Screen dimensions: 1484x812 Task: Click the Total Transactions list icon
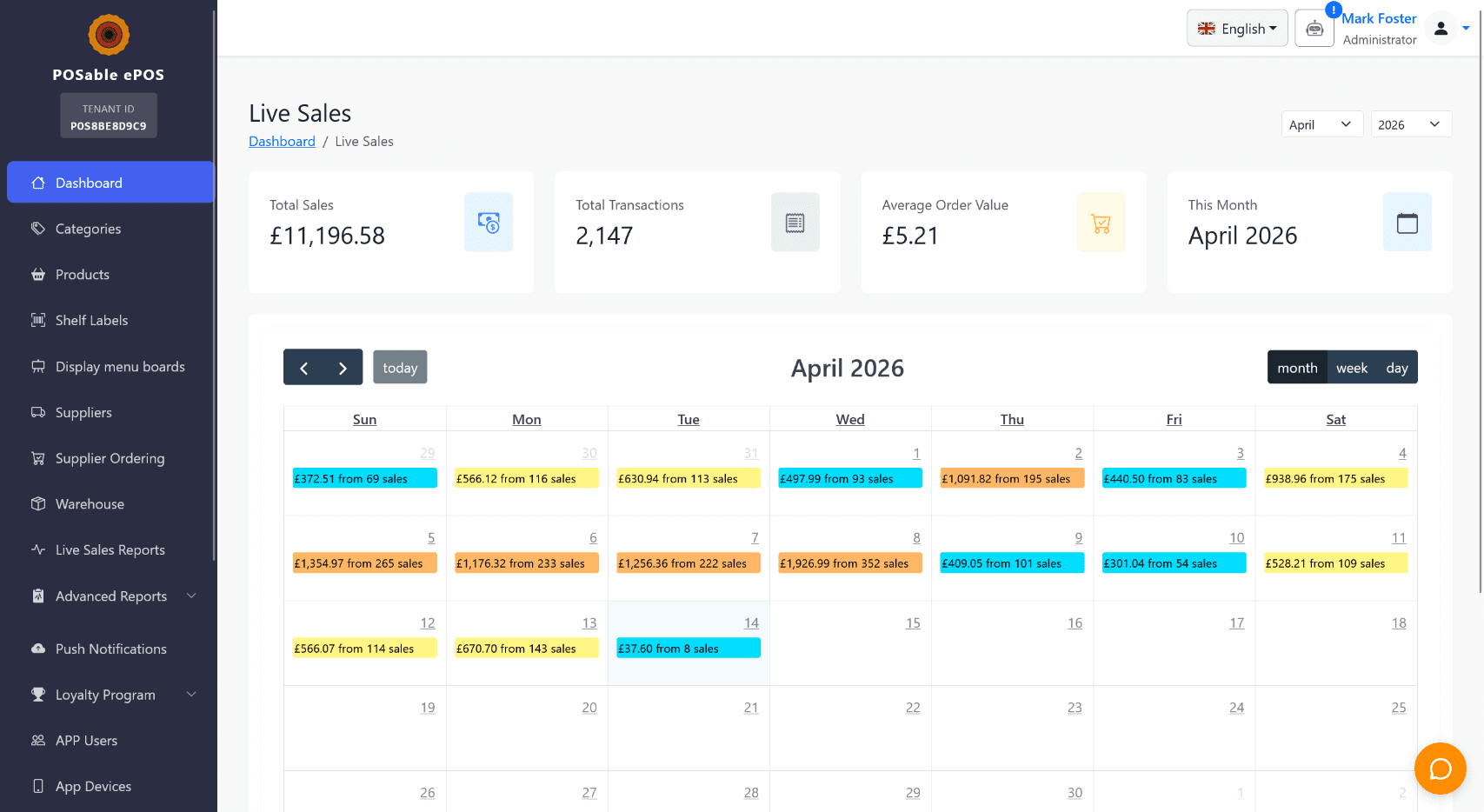(795, 223)
